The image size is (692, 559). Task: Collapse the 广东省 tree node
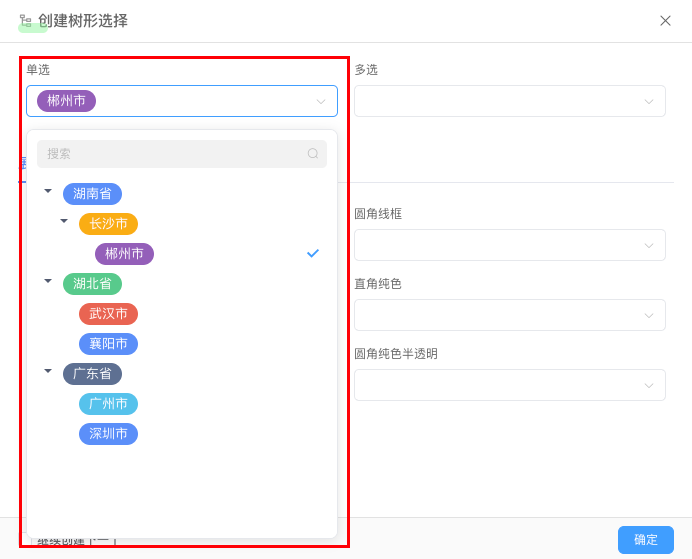48,371
